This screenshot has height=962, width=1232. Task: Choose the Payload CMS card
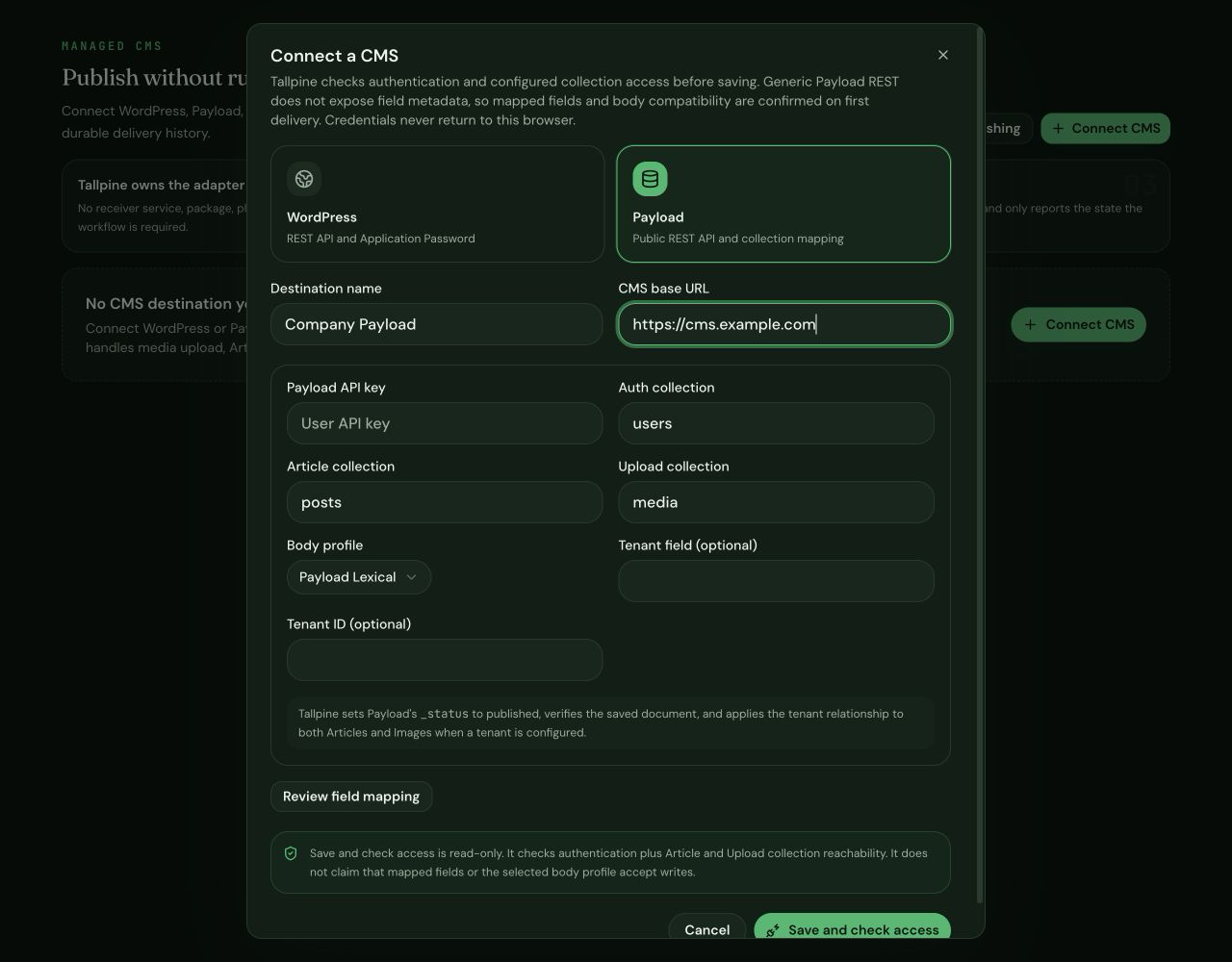point(783,204)
